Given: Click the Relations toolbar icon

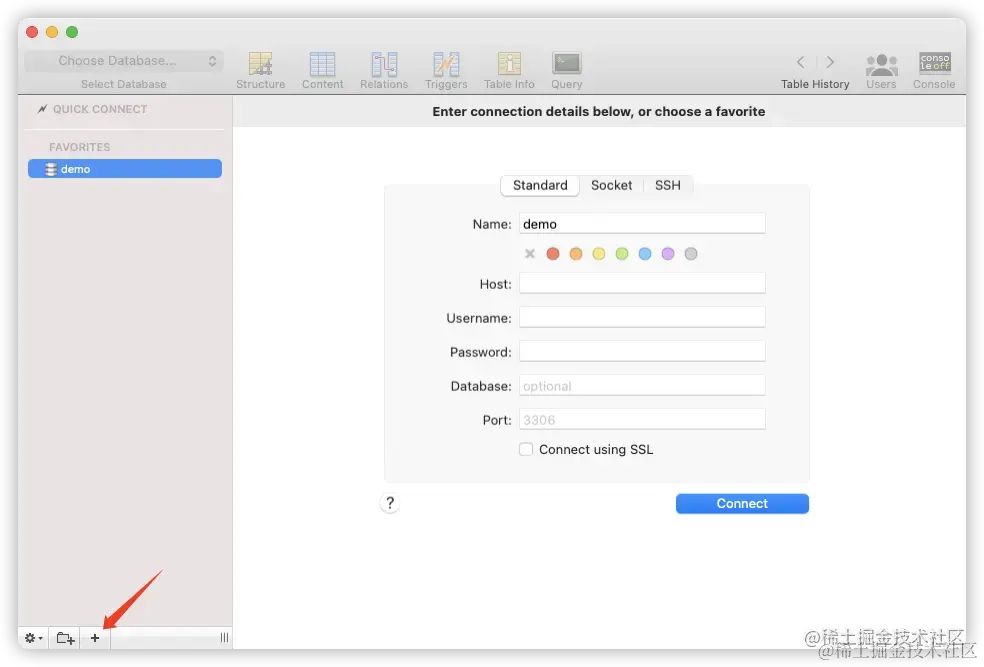Looking at the screenshot, I should [x=384, y=62].
